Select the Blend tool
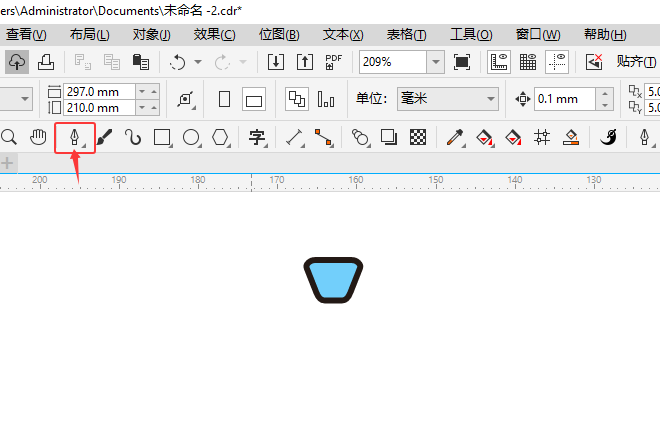The width and height of the screenshot is (660, 430). (x=360, y=137)
